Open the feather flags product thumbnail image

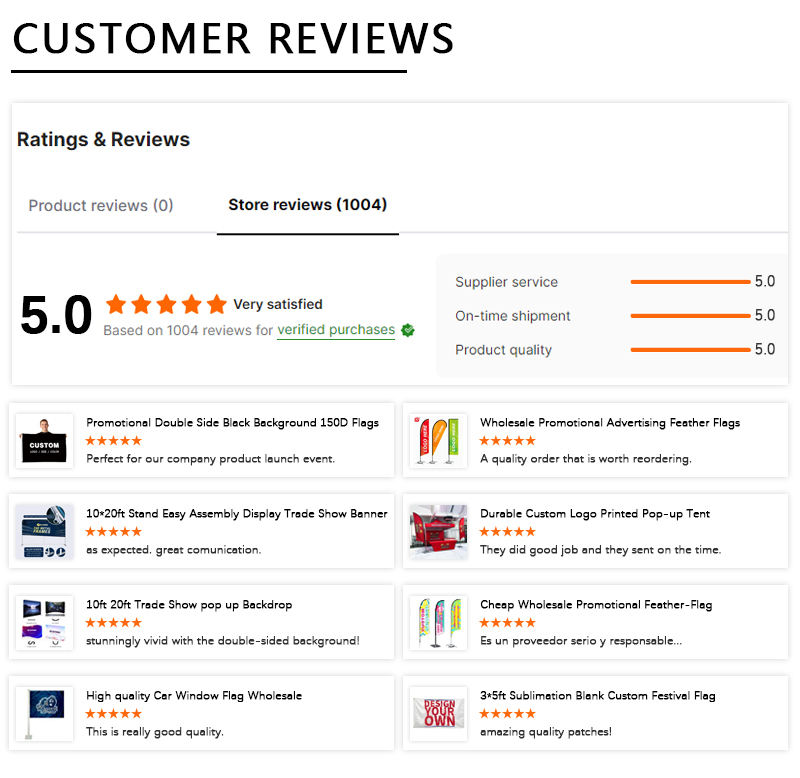438,441
